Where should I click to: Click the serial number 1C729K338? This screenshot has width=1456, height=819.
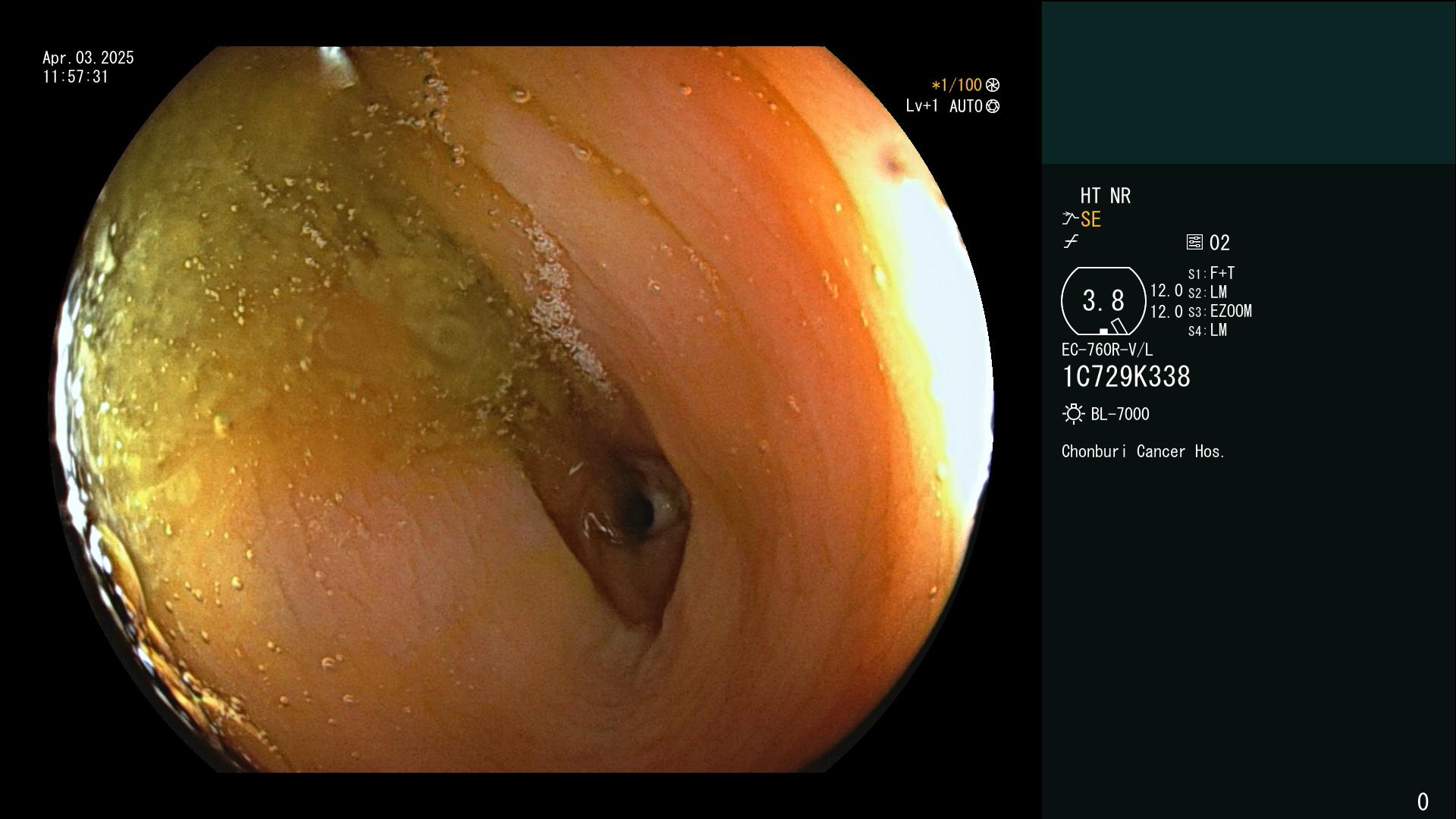(1126, 377)
